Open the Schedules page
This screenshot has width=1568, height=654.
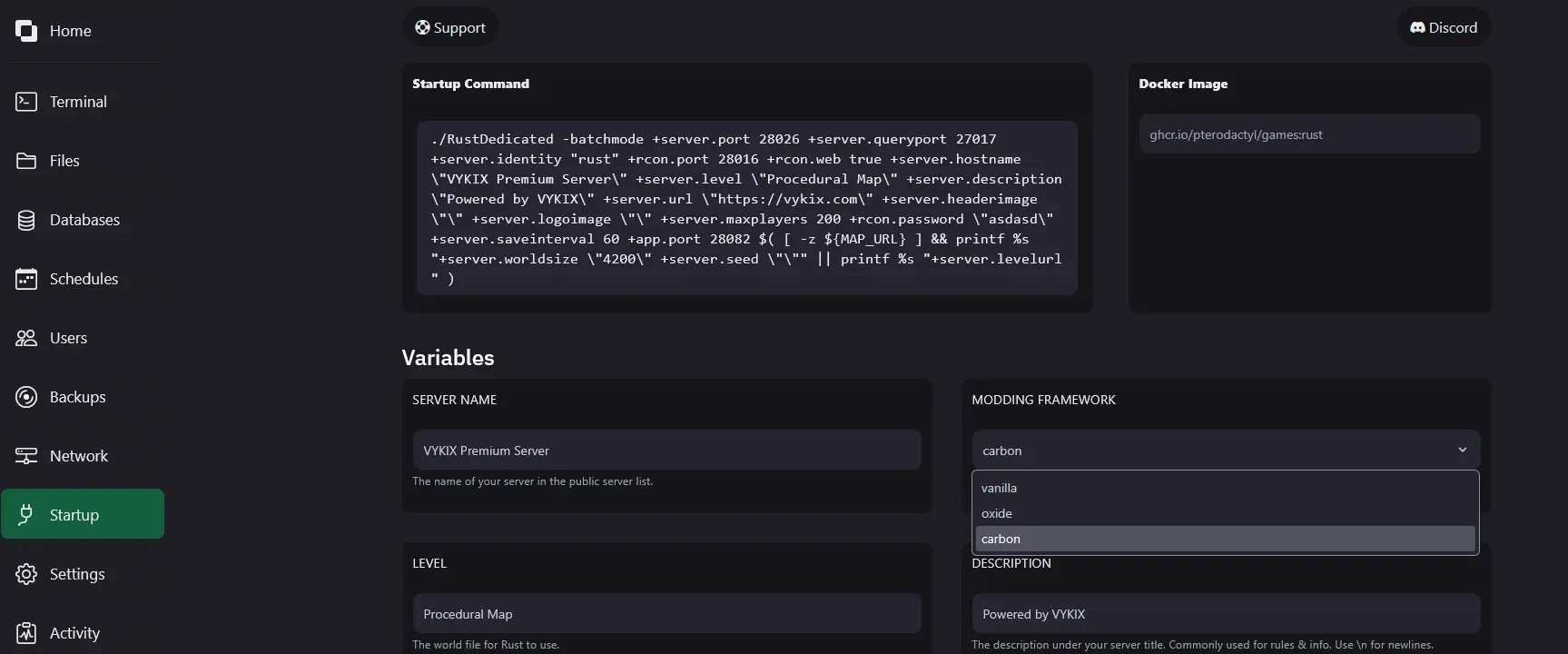(x=83, y=279)
